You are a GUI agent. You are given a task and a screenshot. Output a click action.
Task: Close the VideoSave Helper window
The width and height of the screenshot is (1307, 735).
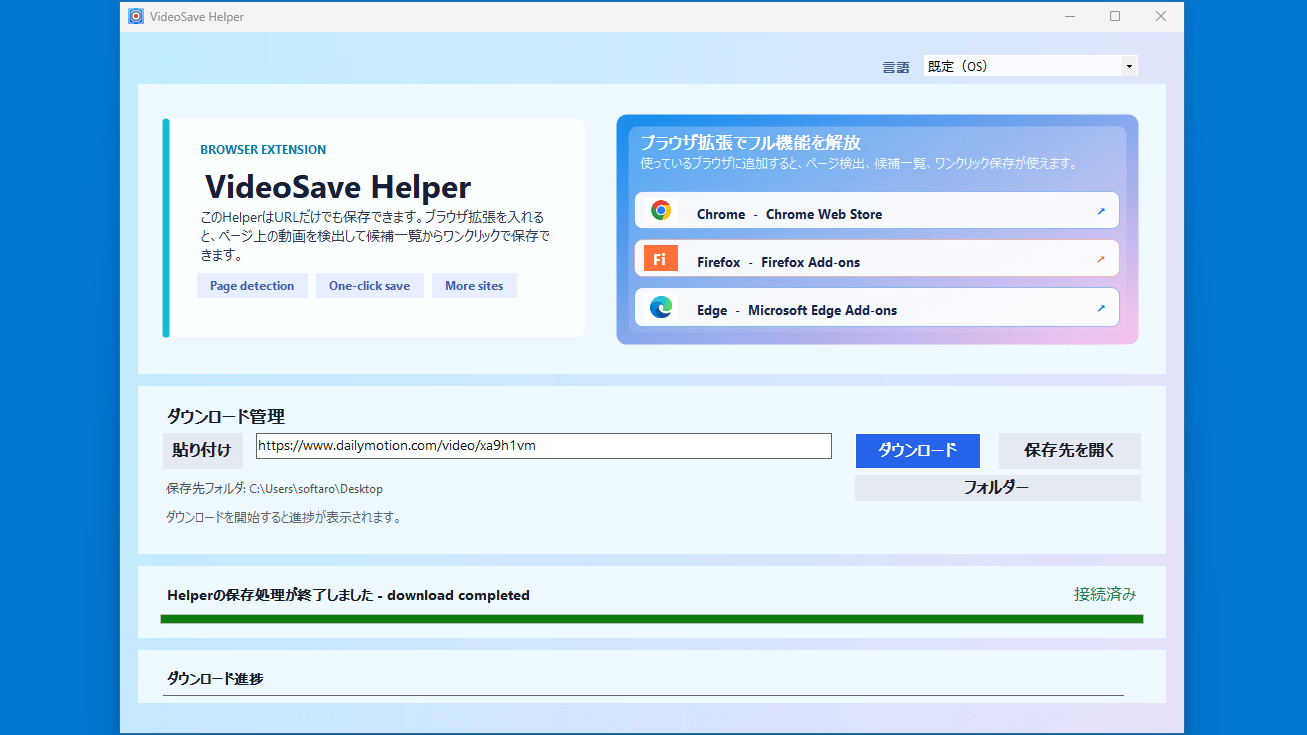(x=1161, y=16)
